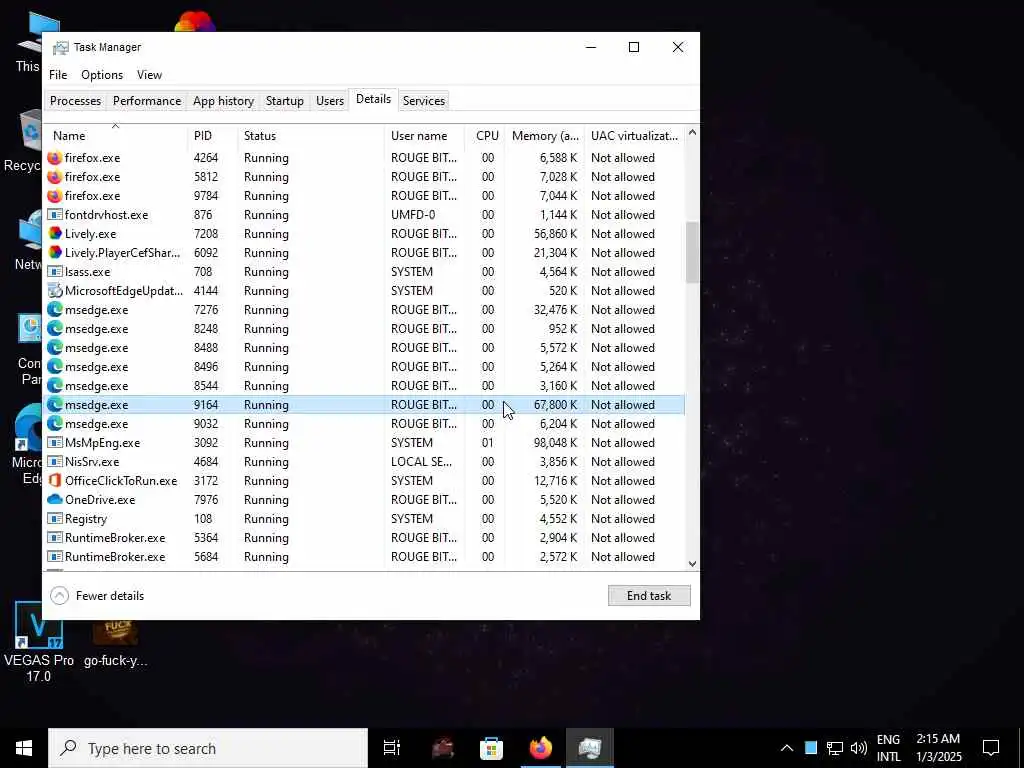Click the MsMpEng.exe process icon

pyautogui.click(x=55, y=443)
